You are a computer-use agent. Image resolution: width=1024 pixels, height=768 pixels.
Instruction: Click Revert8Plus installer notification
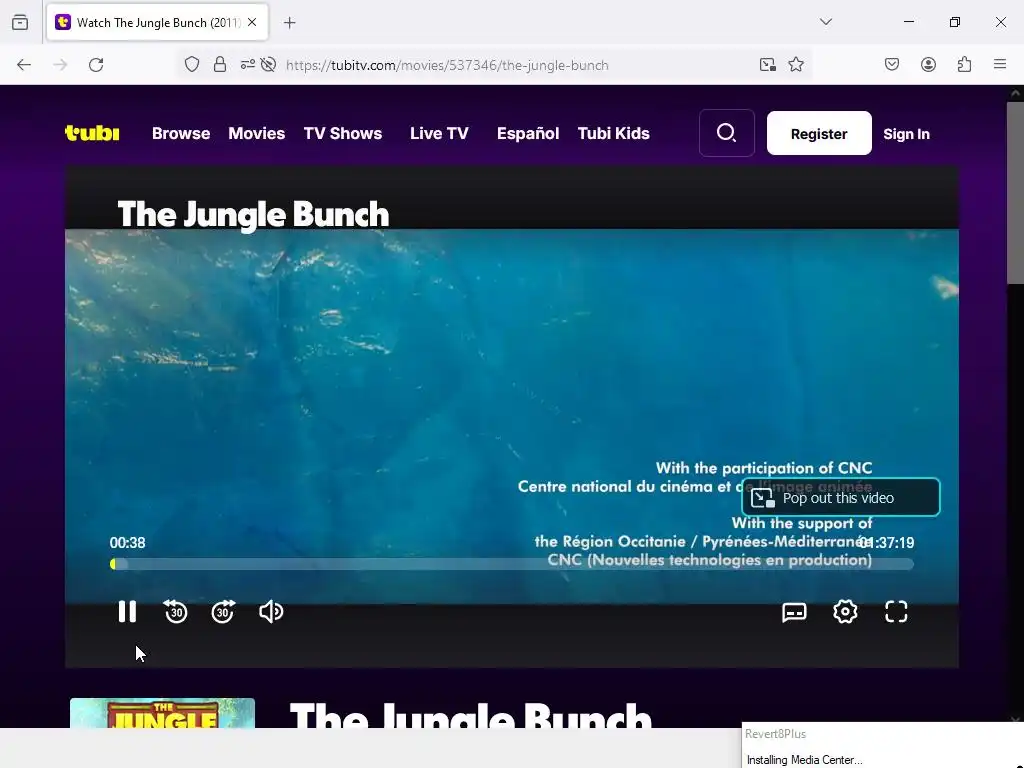pyautogui.click(x=882, y=746)
